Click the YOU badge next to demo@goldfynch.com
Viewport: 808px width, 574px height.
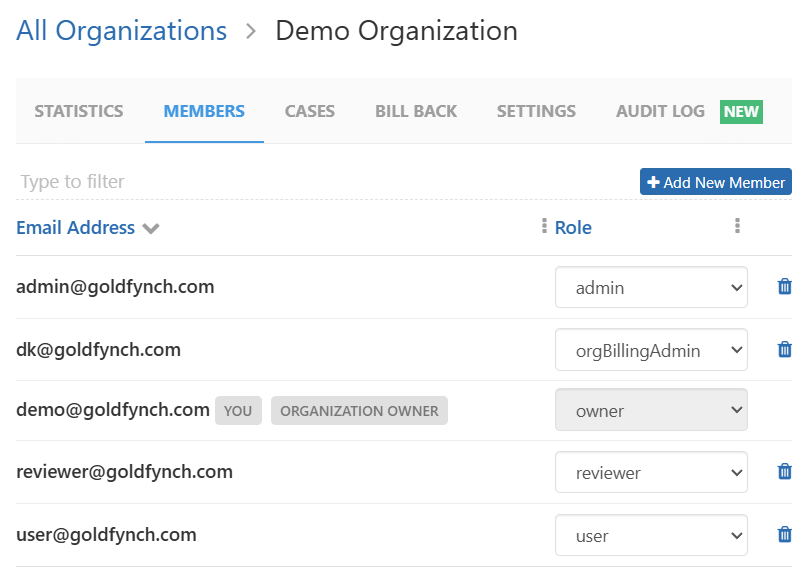coord(238,411)
